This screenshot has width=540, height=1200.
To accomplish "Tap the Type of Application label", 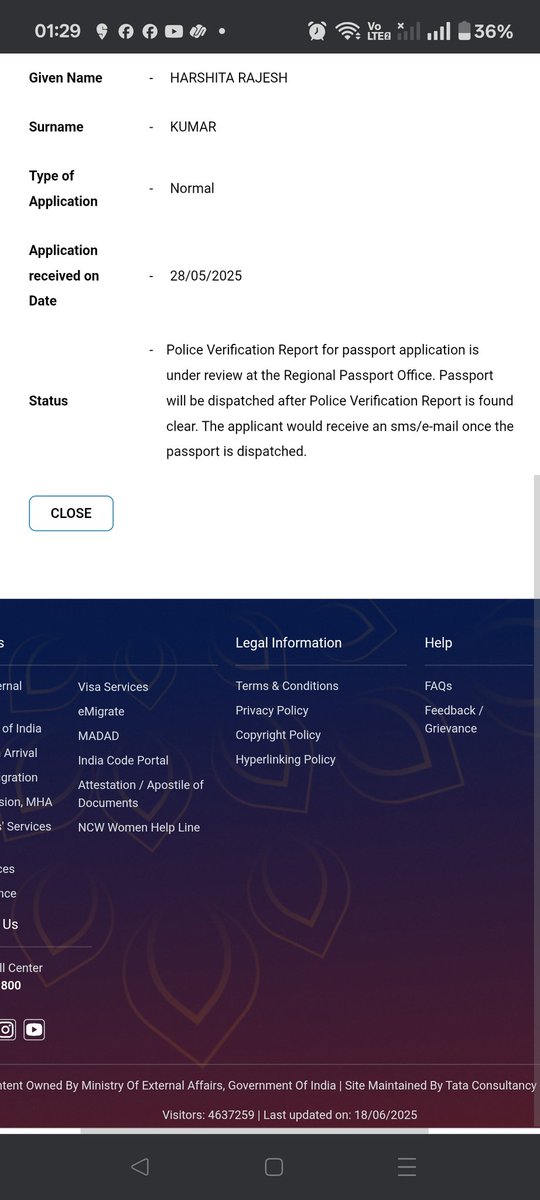I will click(63, 188).
